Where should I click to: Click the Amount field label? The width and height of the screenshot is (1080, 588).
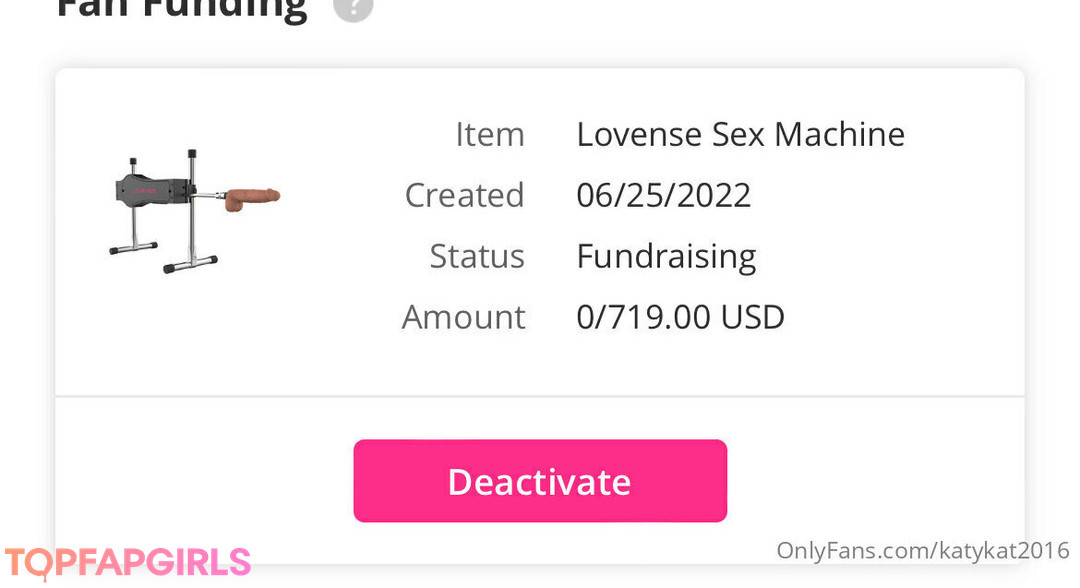click(x=463, y=317)
